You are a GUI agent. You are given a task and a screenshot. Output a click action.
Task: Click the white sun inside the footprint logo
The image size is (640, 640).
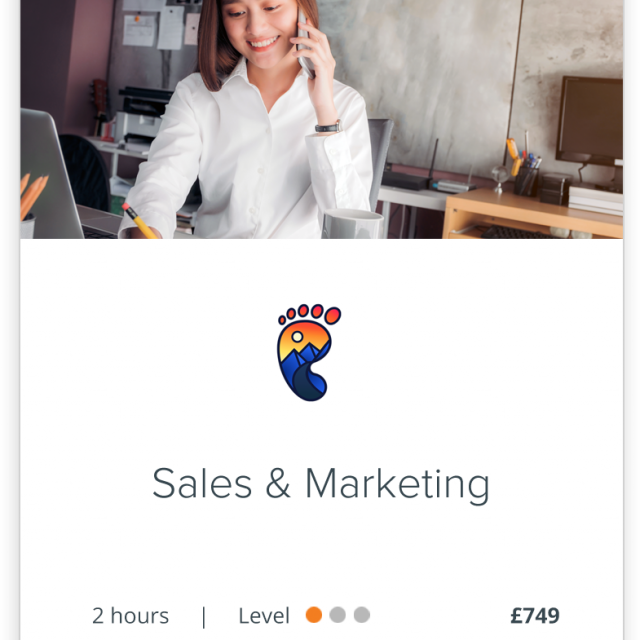point(297,337)
